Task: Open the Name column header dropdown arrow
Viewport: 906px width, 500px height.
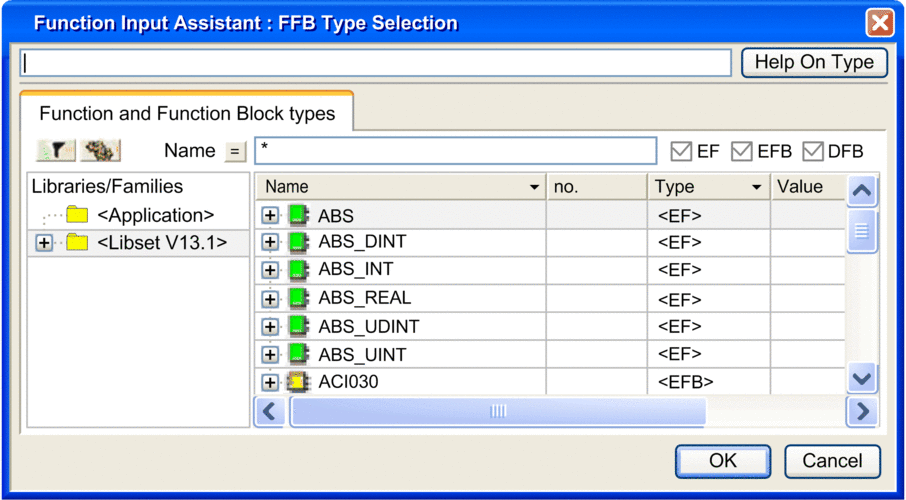Action: pos(534,187)
